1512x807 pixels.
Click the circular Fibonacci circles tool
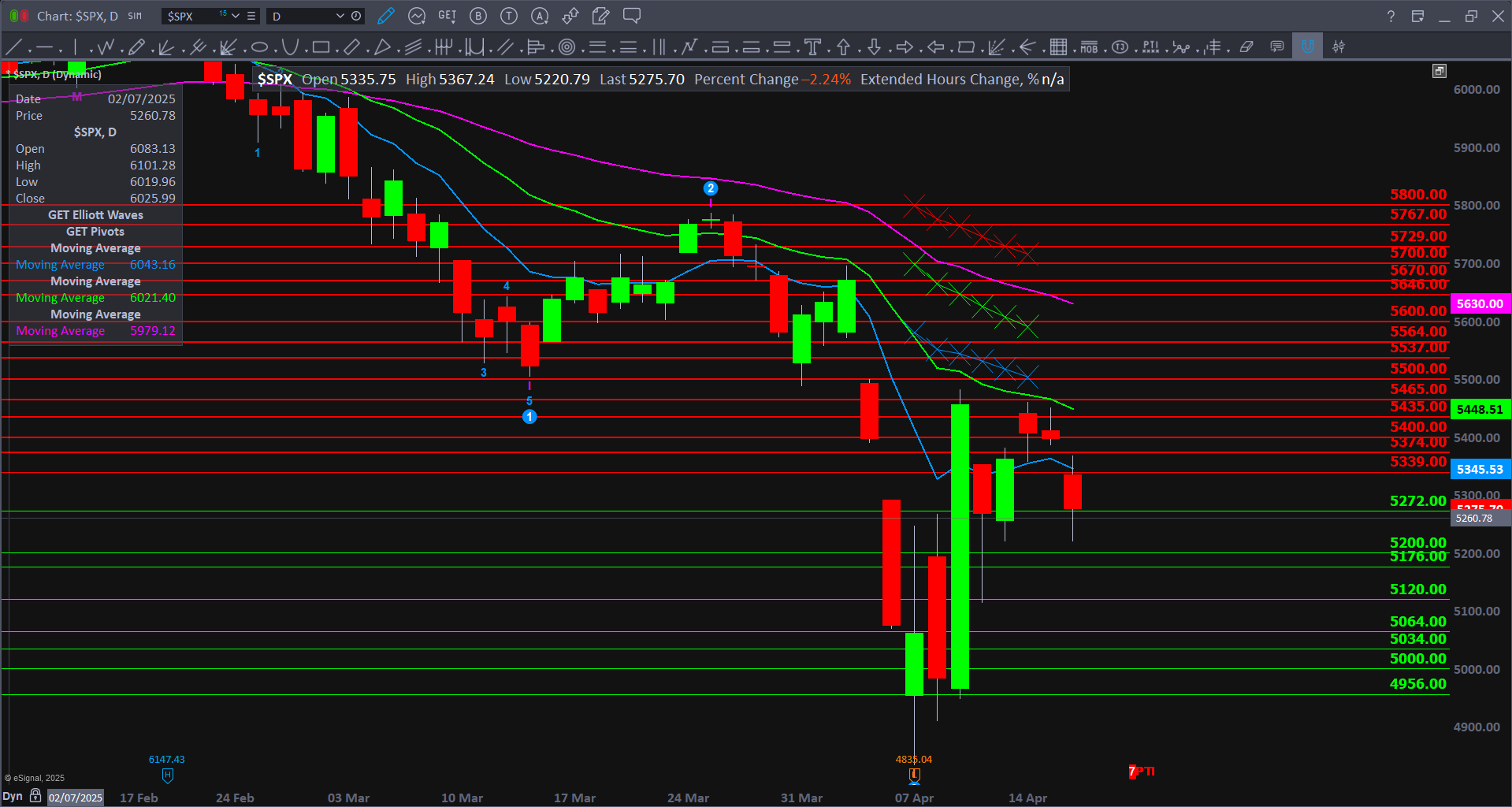pyautogui.click(x=567, y=47)
